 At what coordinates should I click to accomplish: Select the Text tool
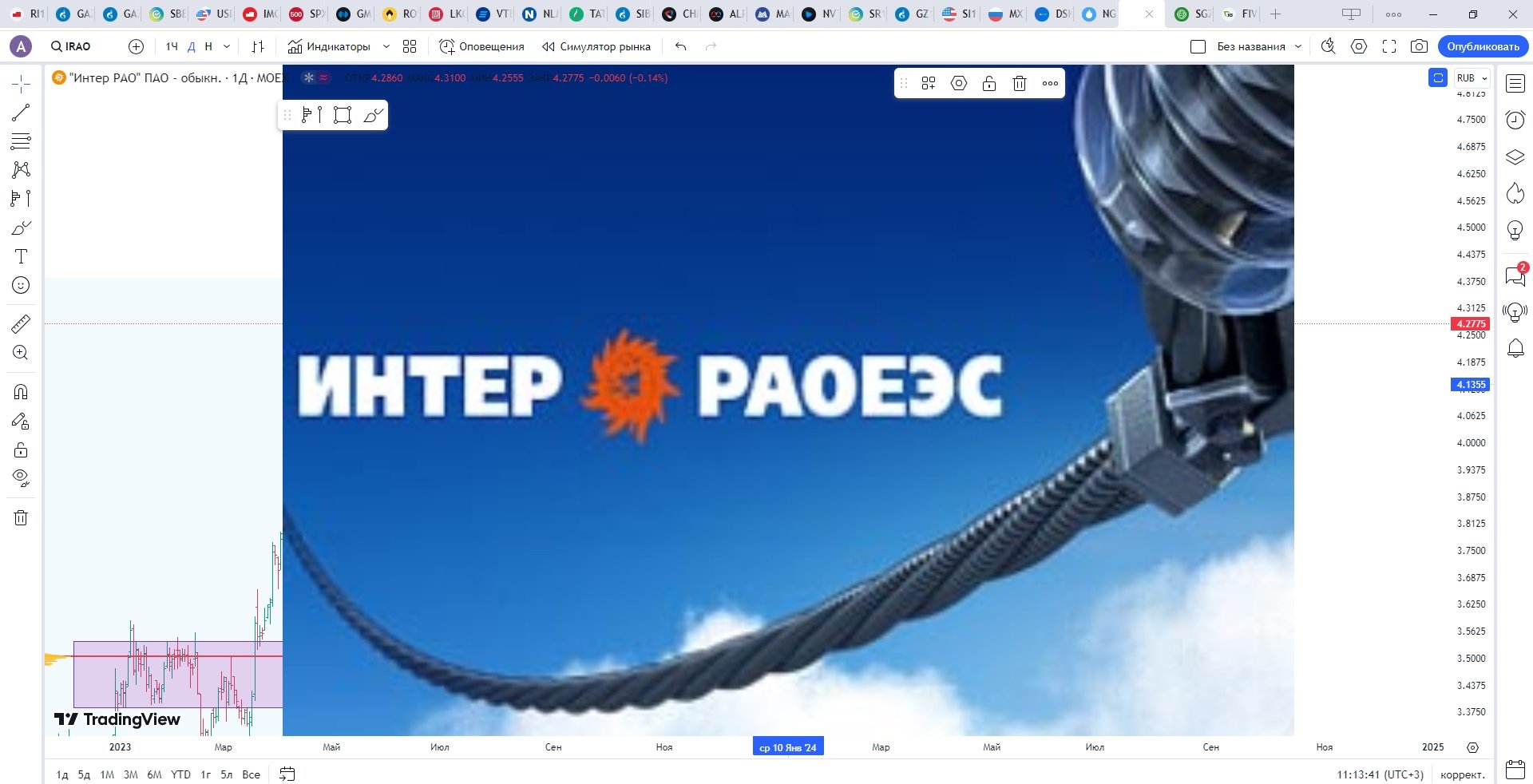pos(21,256)
